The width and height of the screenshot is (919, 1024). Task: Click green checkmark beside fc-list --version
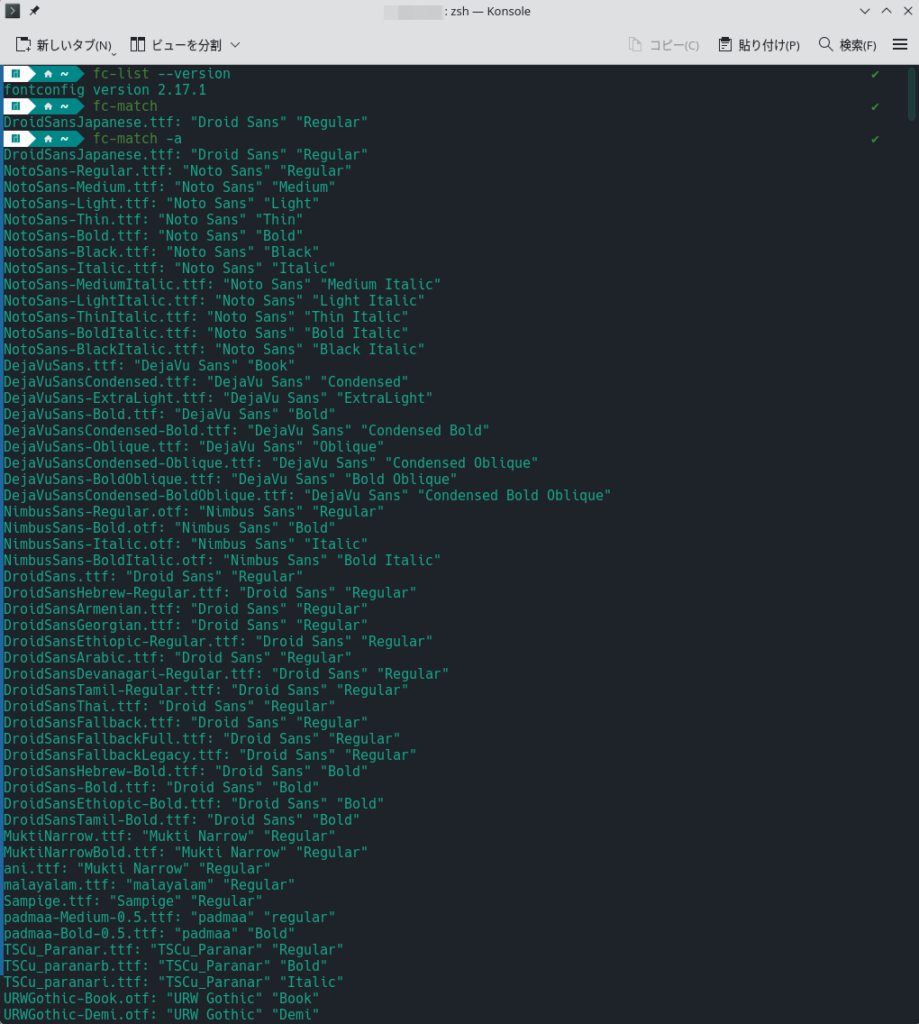tap(875, 74)
